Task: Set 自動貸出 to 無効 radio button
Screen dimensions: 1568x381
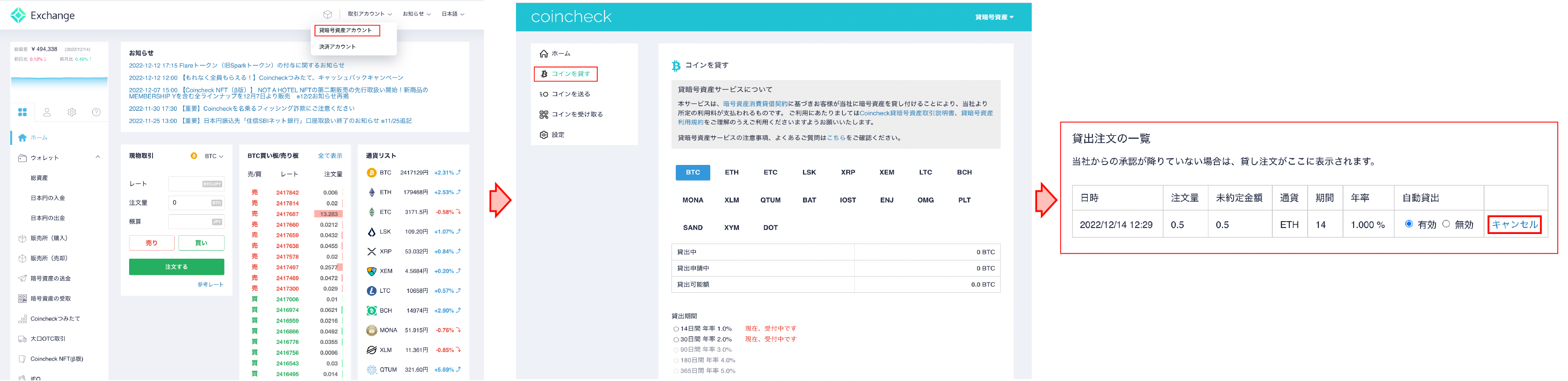Action: 1446,224
